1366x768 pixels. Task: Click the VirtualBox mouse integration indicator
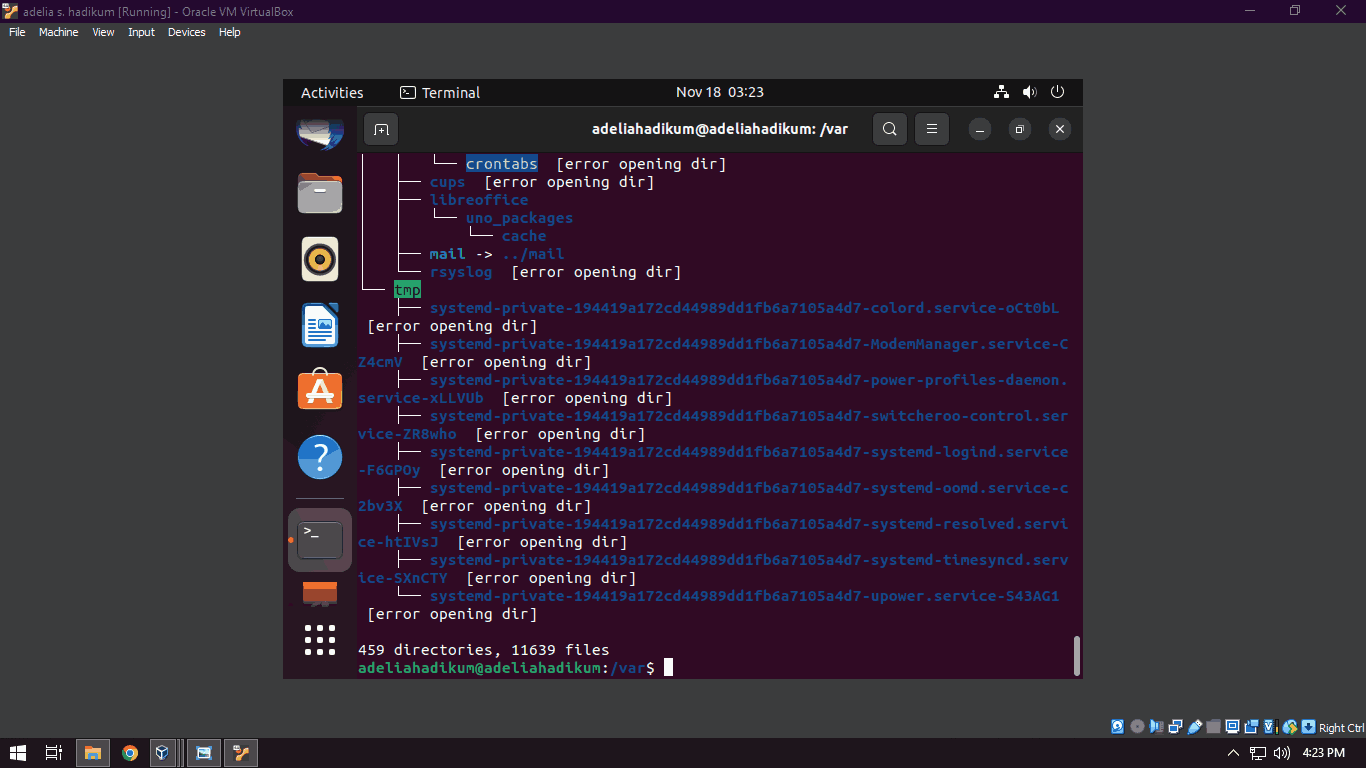tap(1290, 727)
